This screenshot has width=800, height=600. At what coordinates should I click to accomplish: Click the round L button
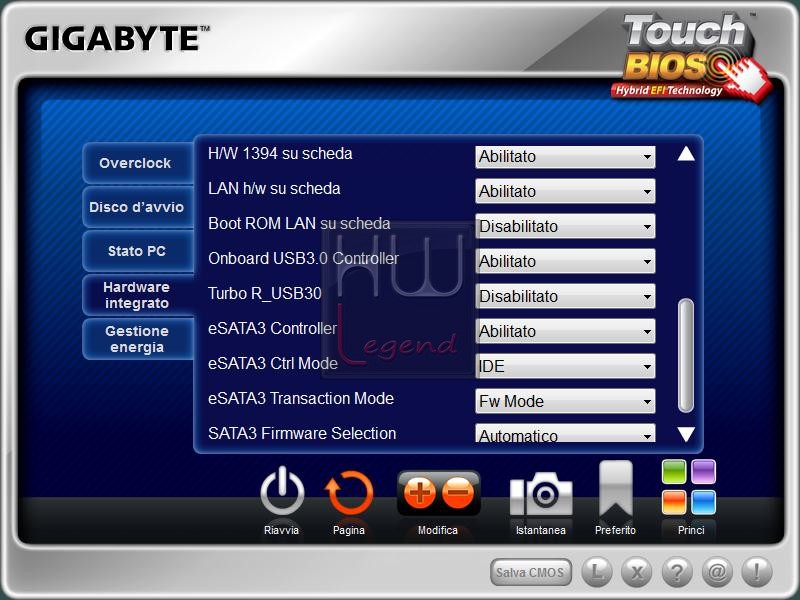(x=597, y=572)
